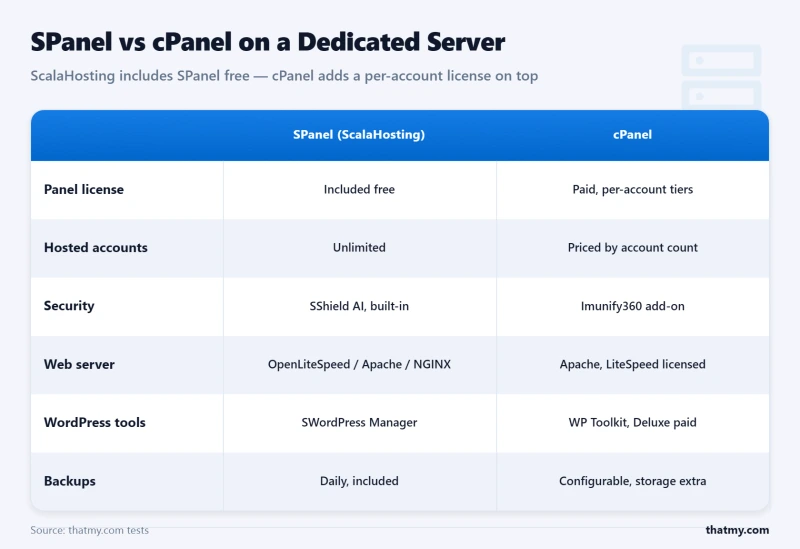Click the 'SWordPress Manager' cell
The image size is (800, 549).
click(359, 422)
